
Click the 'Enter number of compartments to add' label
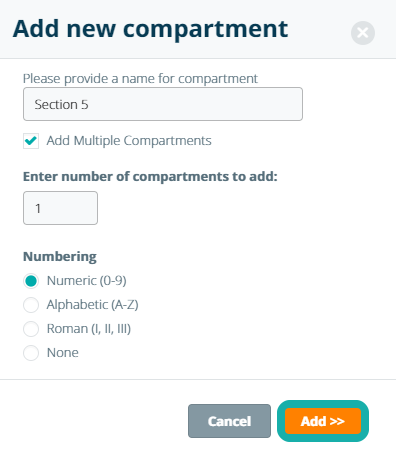(150, 176)
